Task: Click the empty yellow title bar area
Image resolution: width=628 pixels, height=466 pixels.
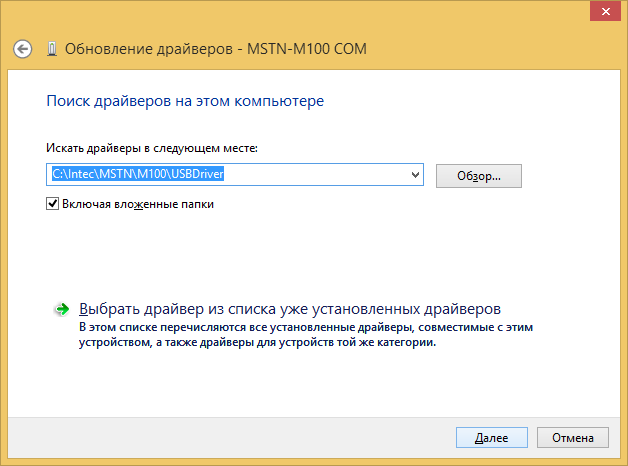Action: pyautogui.click(x=481, y=48)
